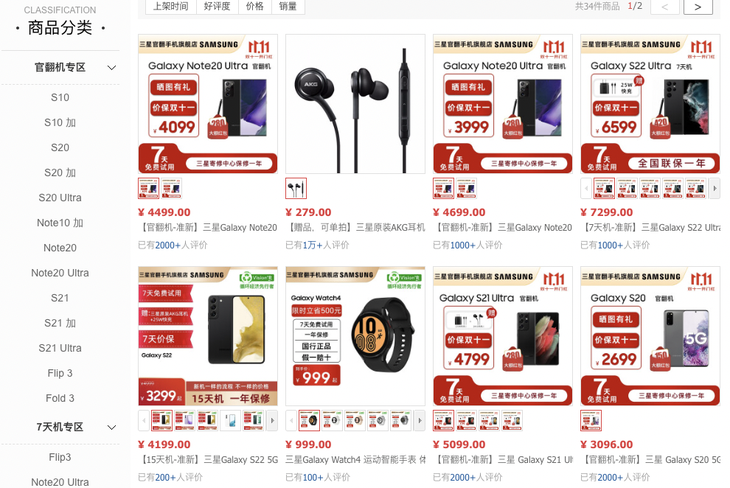Viewport: 730px width, 488px height.
Task: Sort products by 好评度
Action: [217, 7]
